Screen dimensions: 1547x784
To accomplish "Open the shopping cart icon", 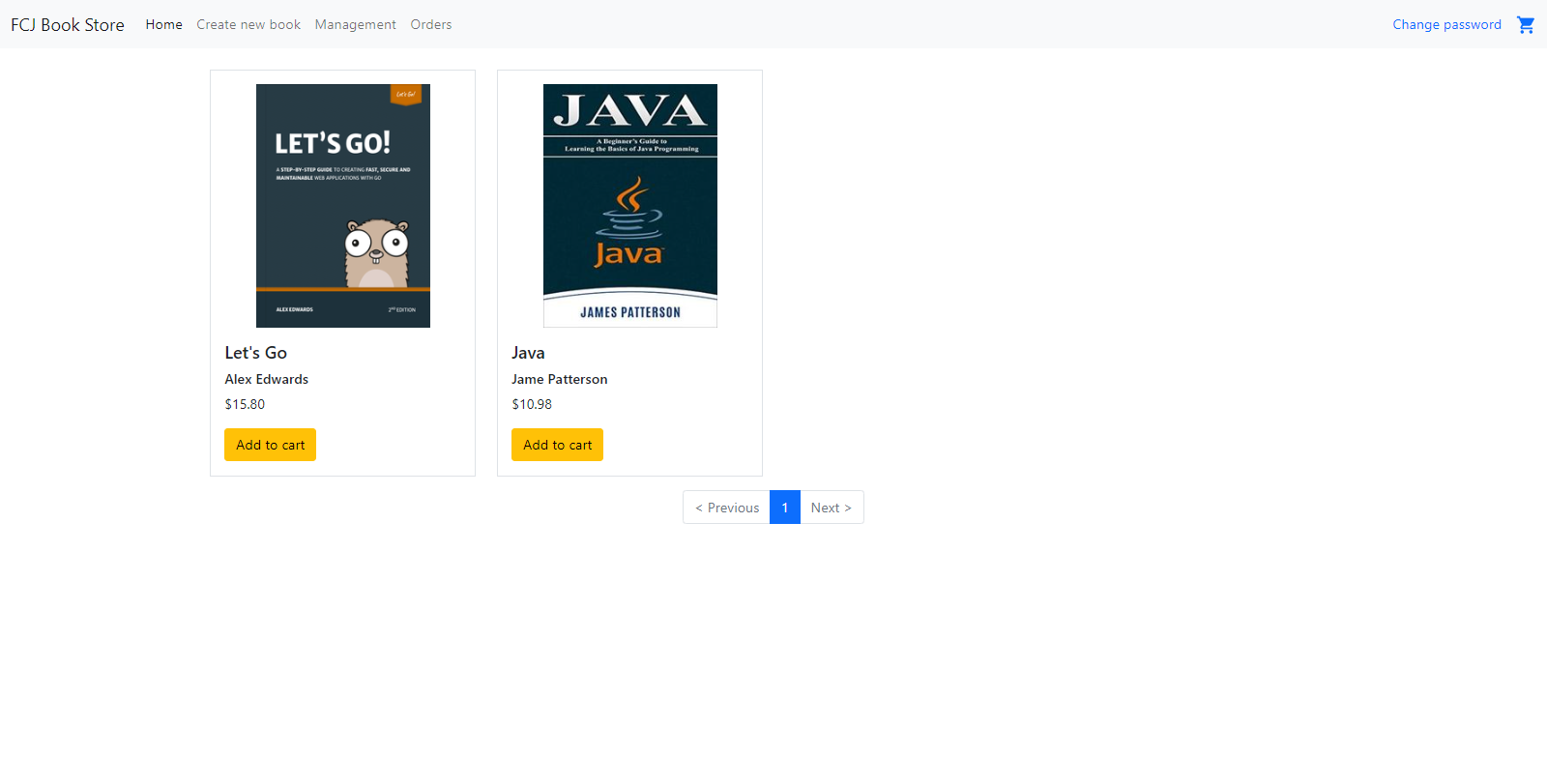I will pyautogui.click(x=1526, y=24).
